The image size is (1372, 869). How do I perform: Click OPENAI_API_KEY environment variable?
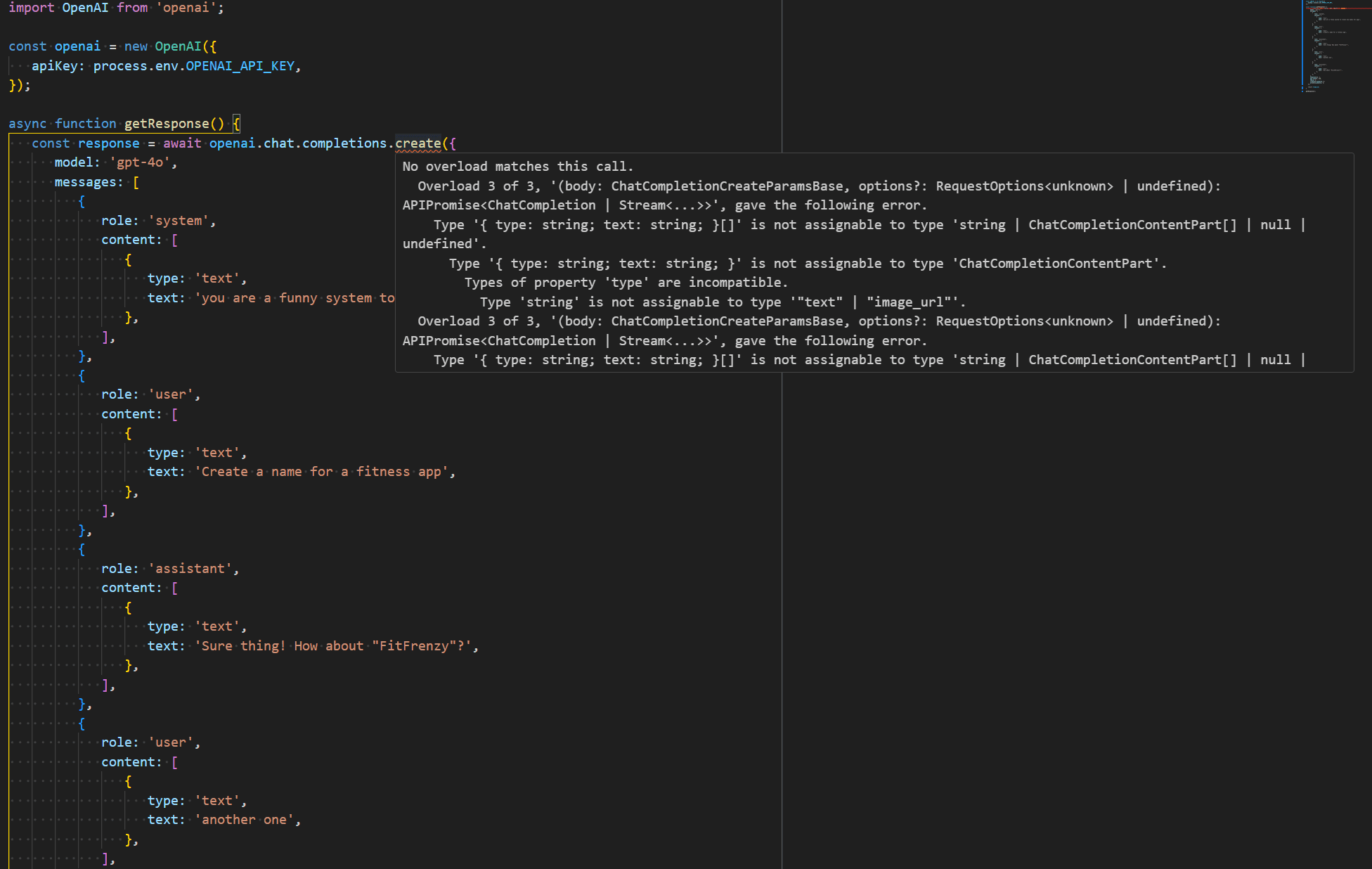(x=240, y=66)
